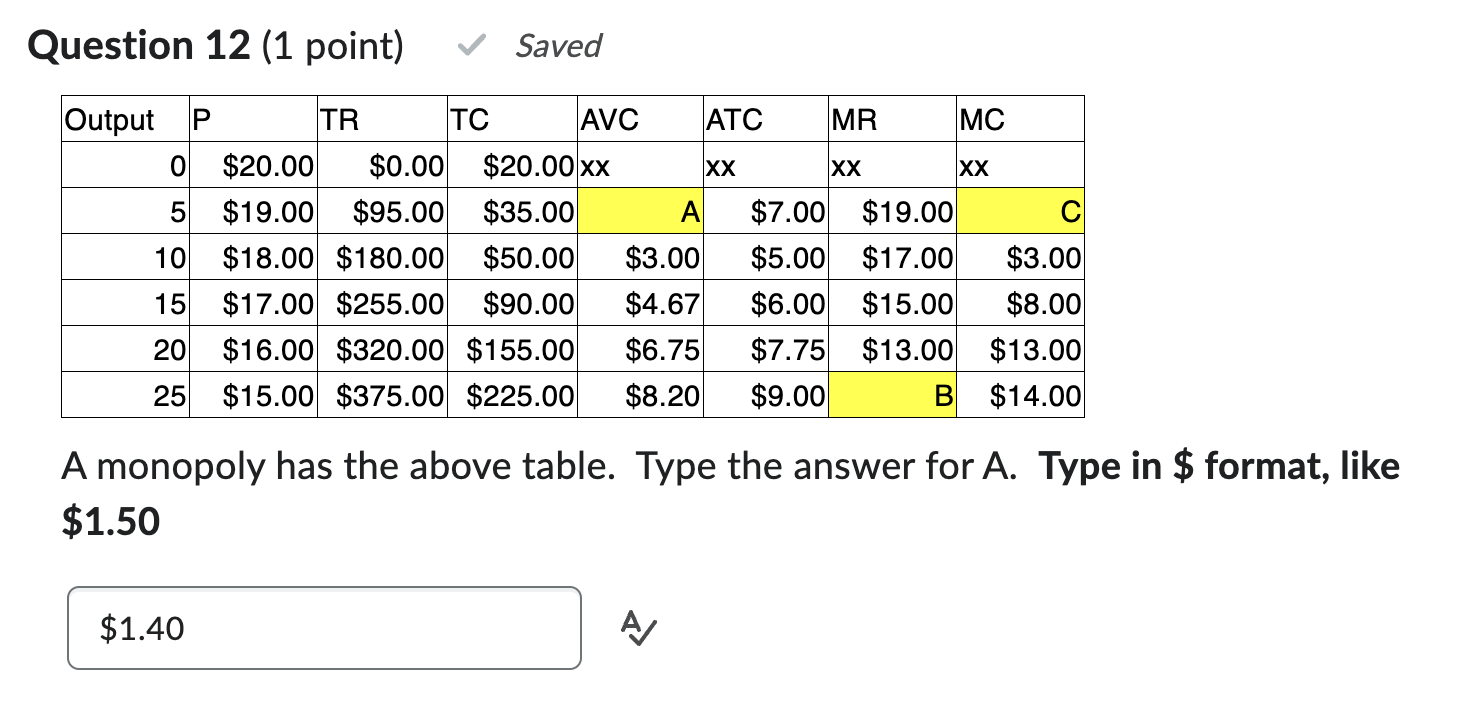Click the MR column header
1460x724 pixels.
853,119
